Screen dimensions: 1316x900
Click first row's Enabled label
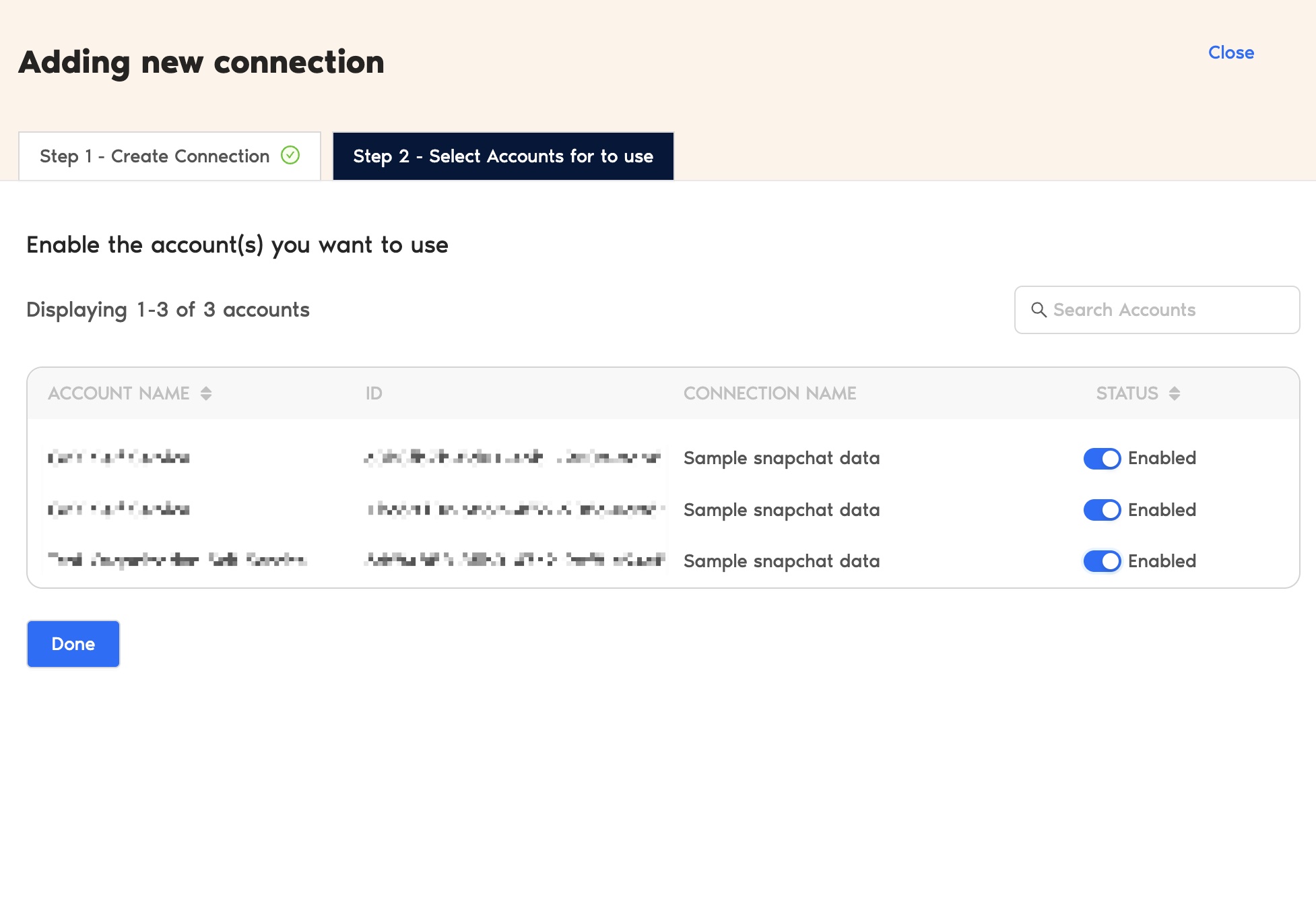(x=1162, y=458)
